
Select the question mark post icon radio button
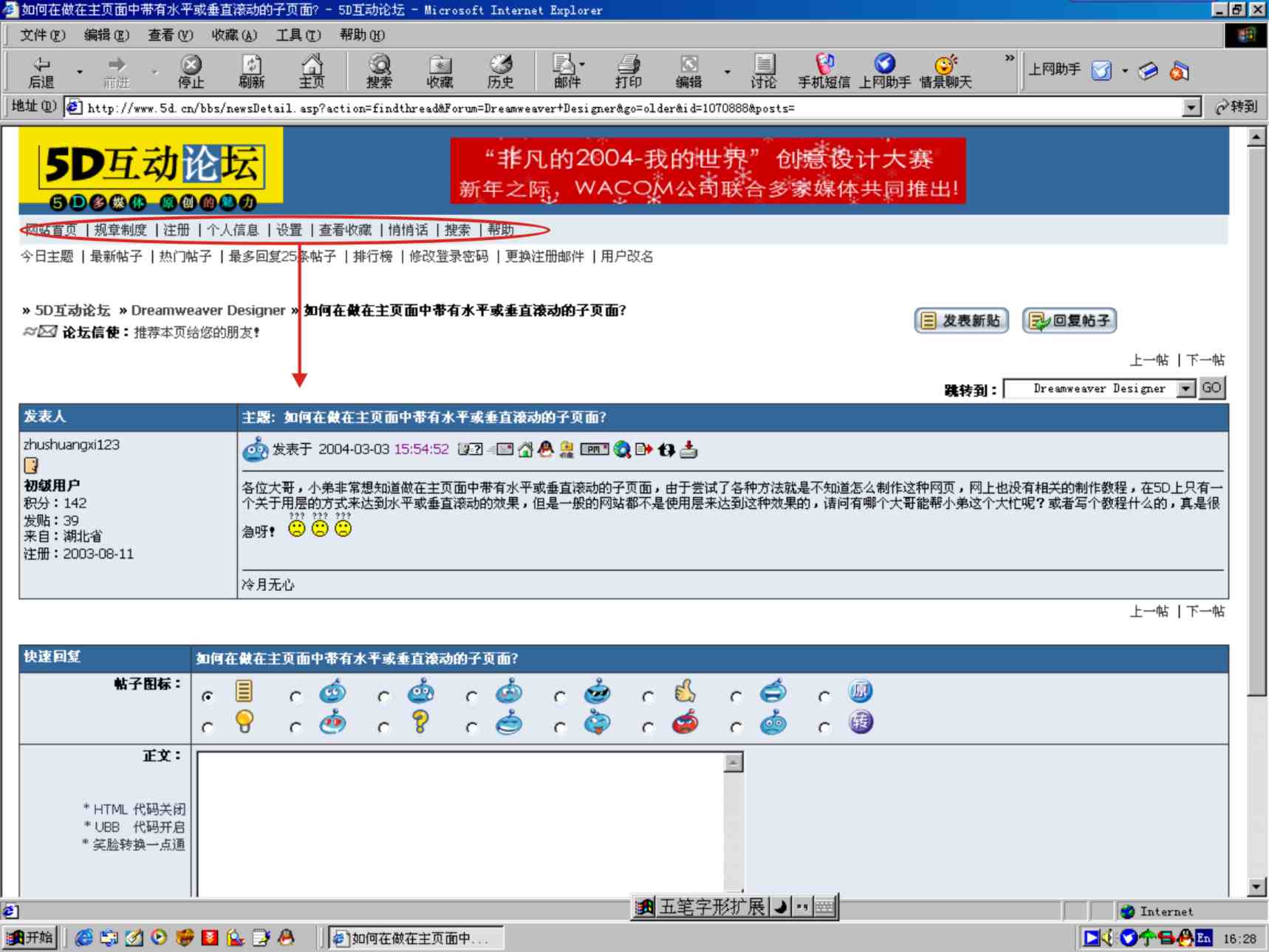383,727
